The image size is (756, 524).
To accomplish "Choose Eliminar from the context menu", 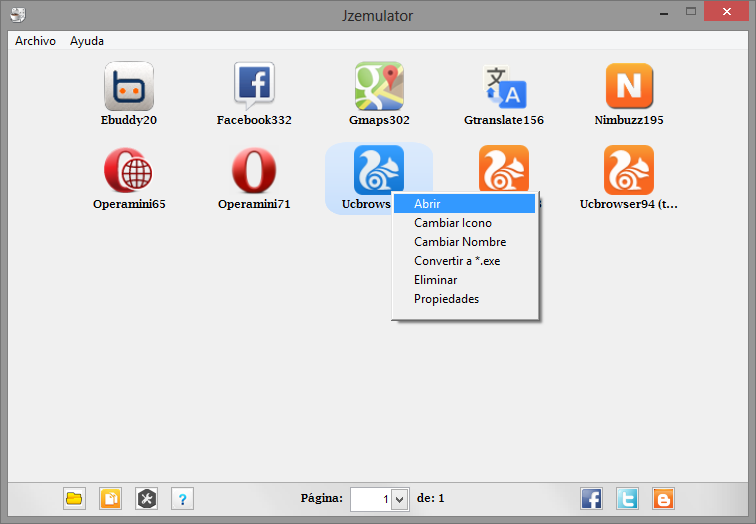I will [465, 280].
